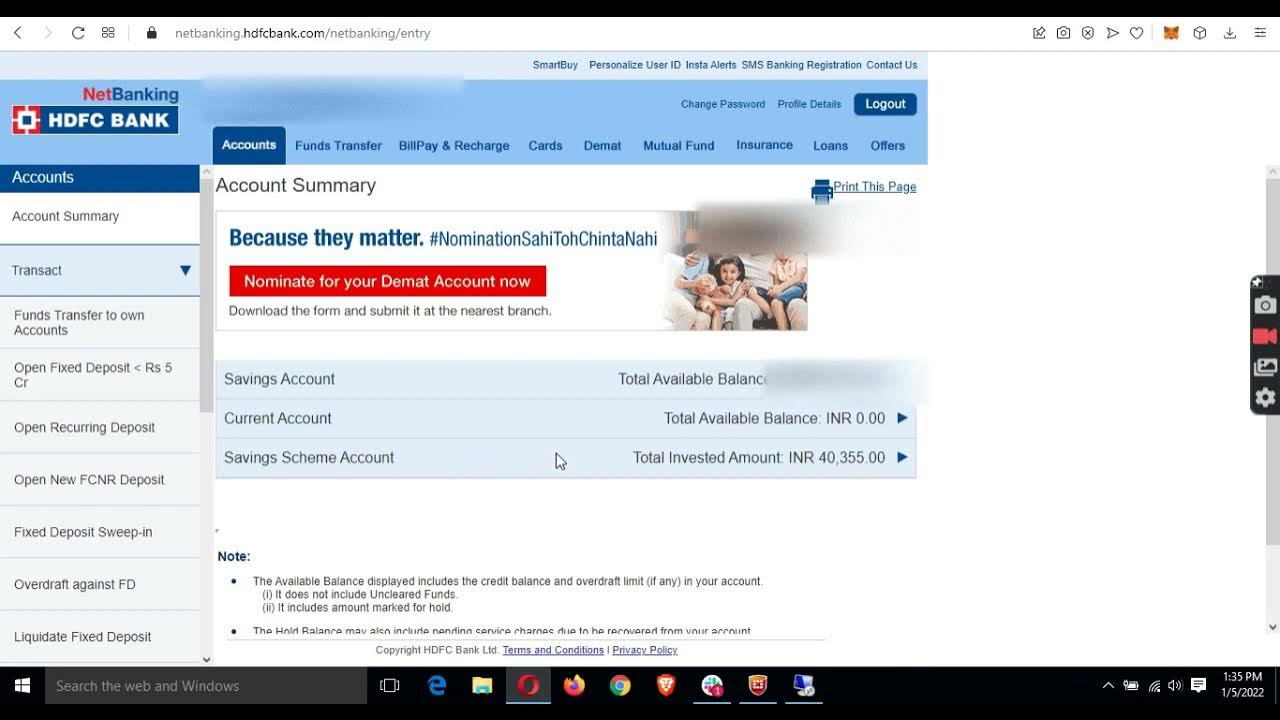Screen dimensions: 1280x720
Task: Open the Loans tab
Action: [830, 145]
